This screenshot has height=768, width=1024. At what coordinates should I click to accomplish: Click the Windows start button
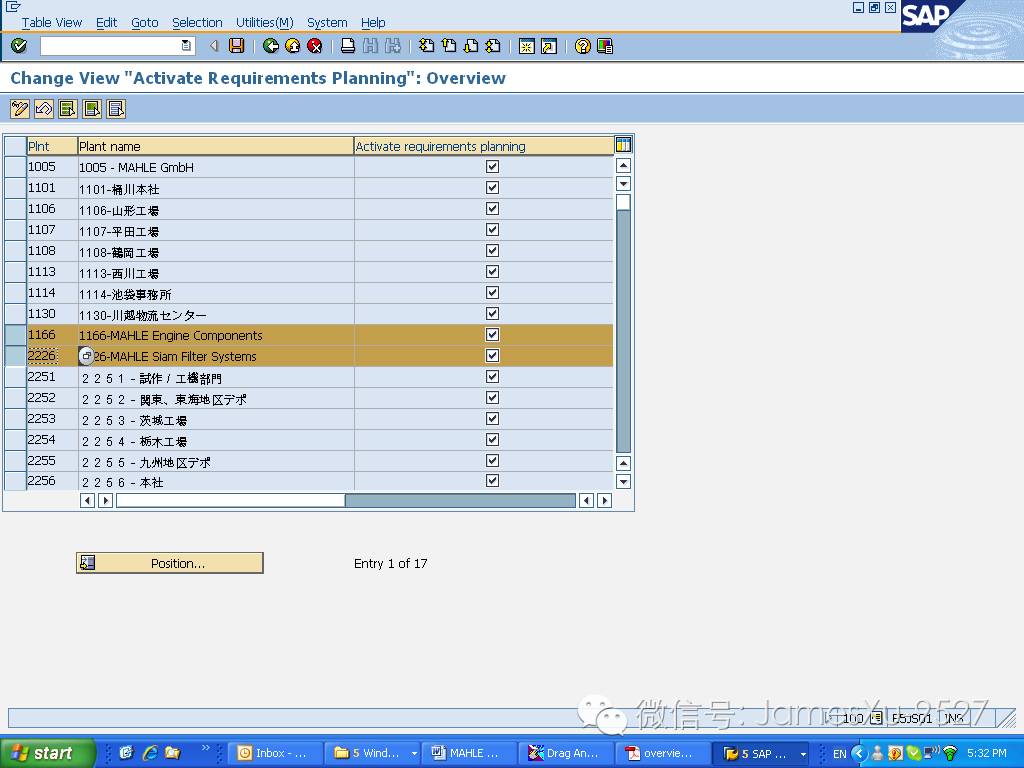(48, 753)
